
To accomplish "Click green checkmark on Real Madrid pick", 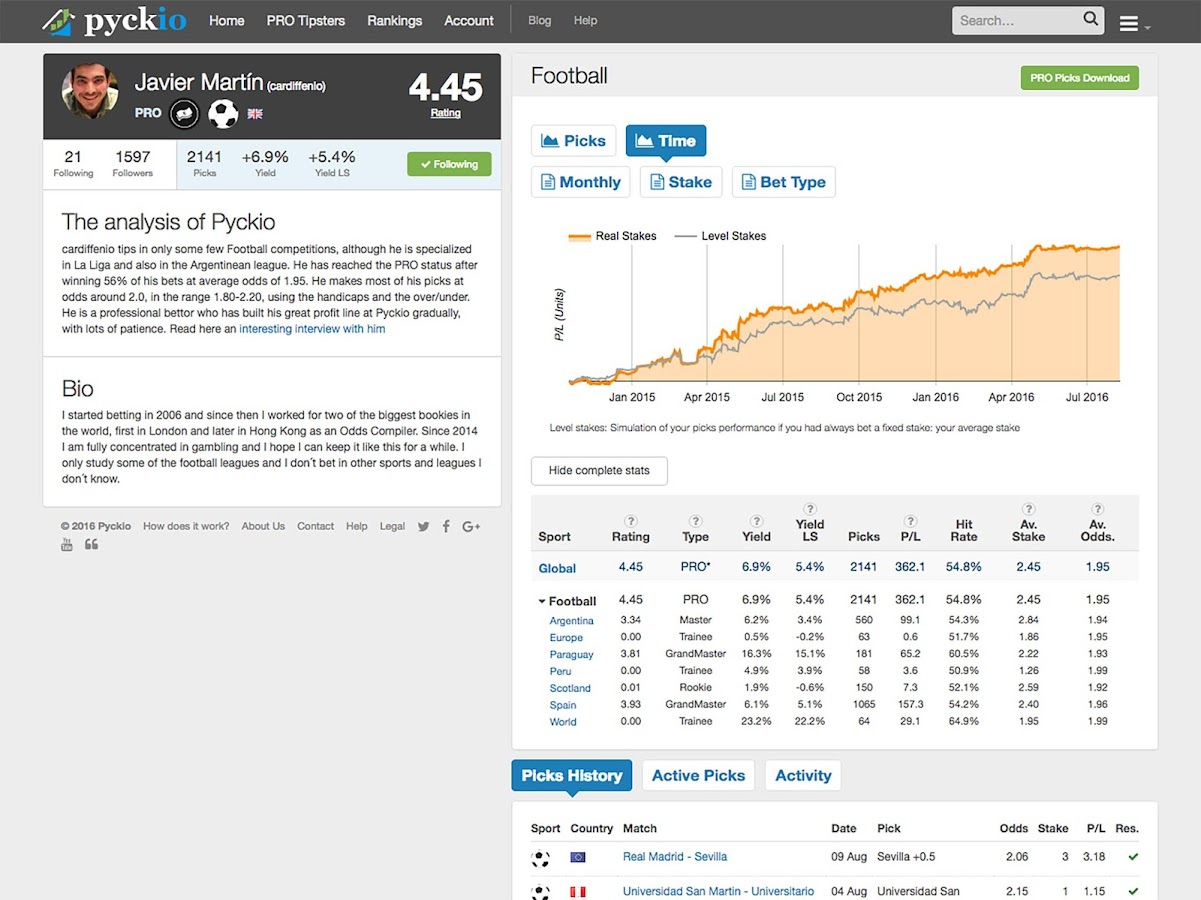I will [x=1133, y=857].
